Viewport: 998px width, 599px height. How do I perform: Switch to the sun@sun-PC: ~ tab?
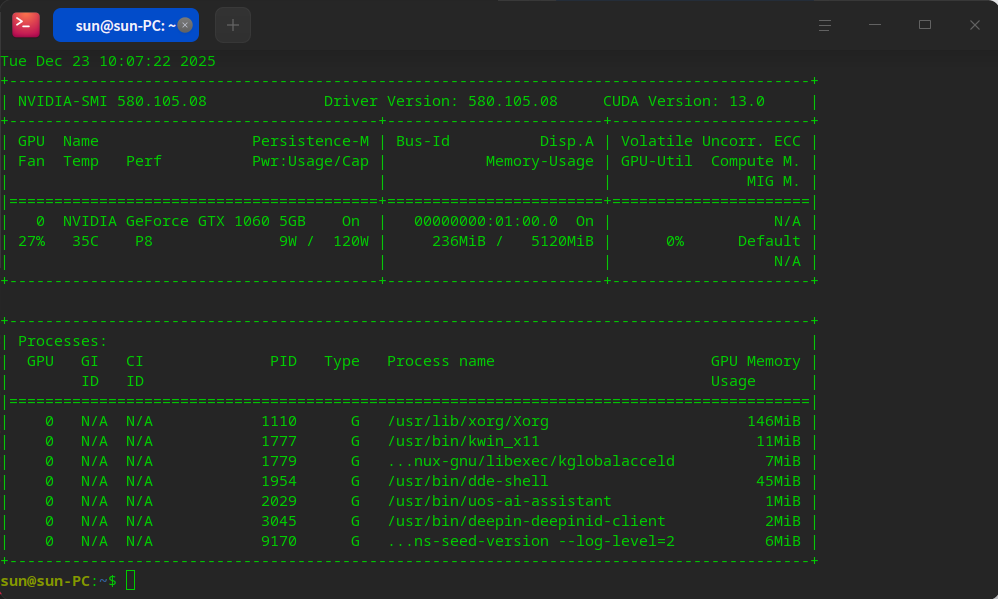(x=126, y=25)
